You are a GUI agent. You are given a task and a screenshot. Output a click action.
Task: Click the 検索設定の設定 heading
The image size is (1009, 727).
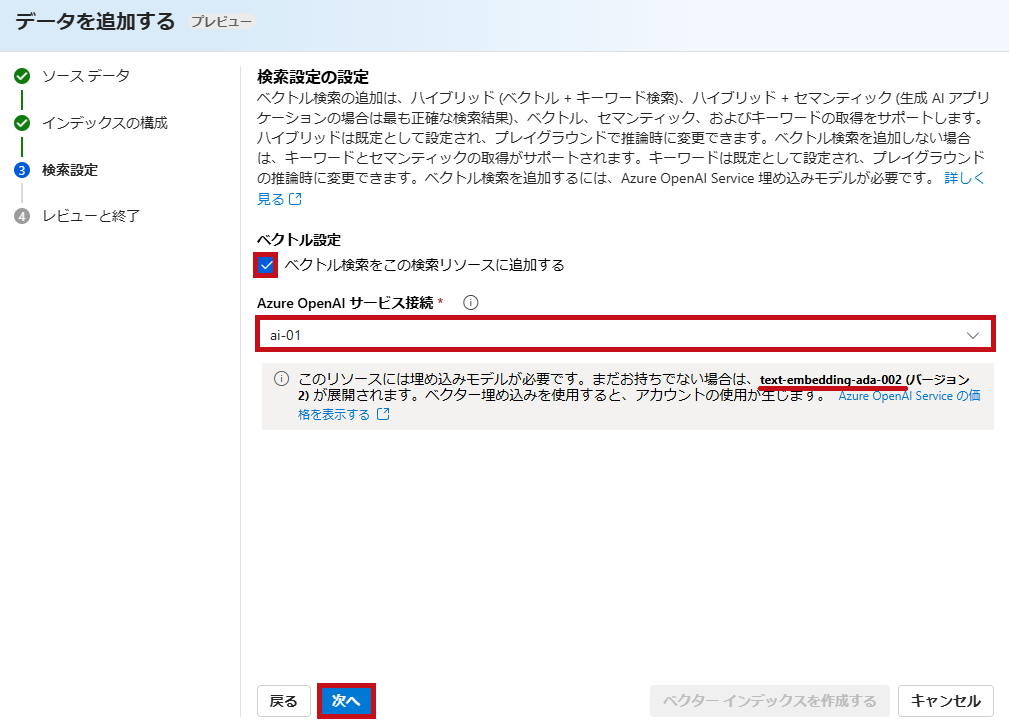313,77
